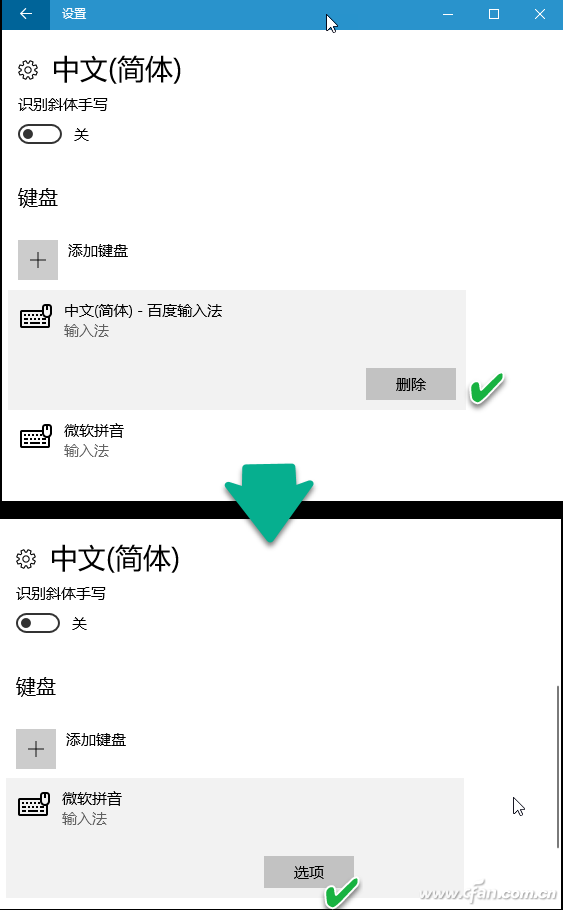
Task: Select the 微软拼音 entry in the upper list
Action: 237,440
